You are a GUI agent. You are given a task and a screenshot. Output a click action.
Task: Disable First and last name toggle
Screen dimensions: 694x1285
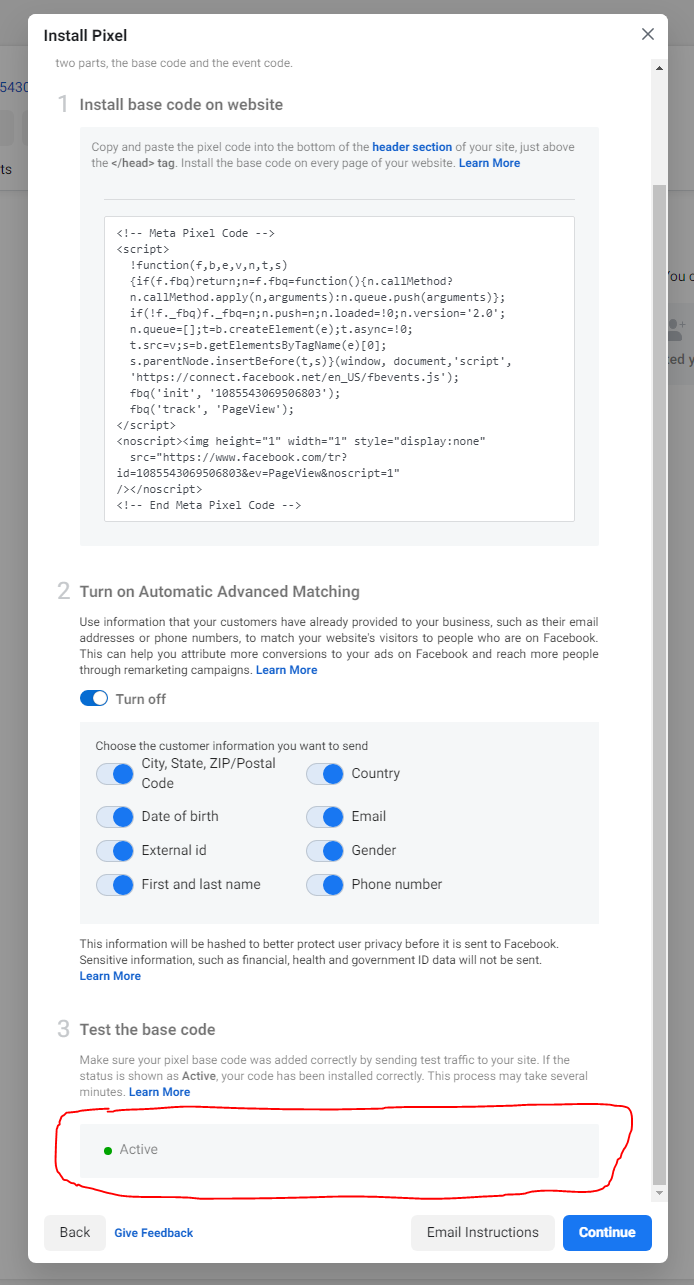coord(115,885)
